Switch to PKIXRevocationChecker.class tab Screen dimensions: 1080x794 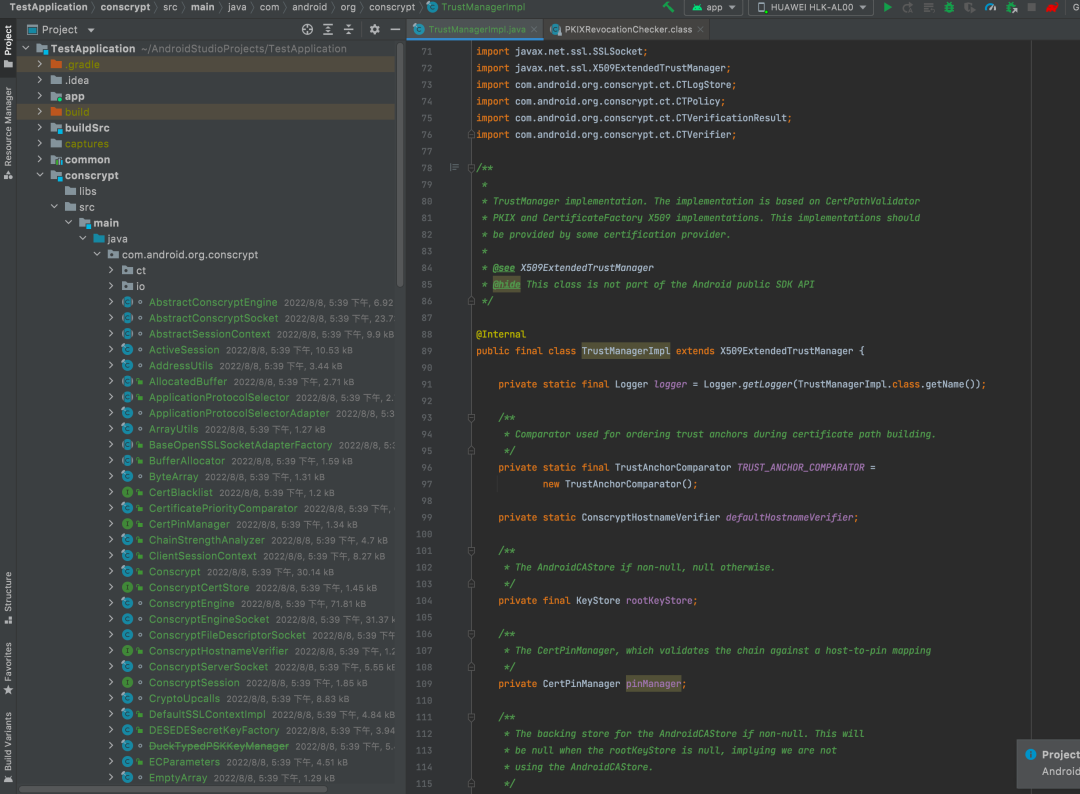click(627, 30)
